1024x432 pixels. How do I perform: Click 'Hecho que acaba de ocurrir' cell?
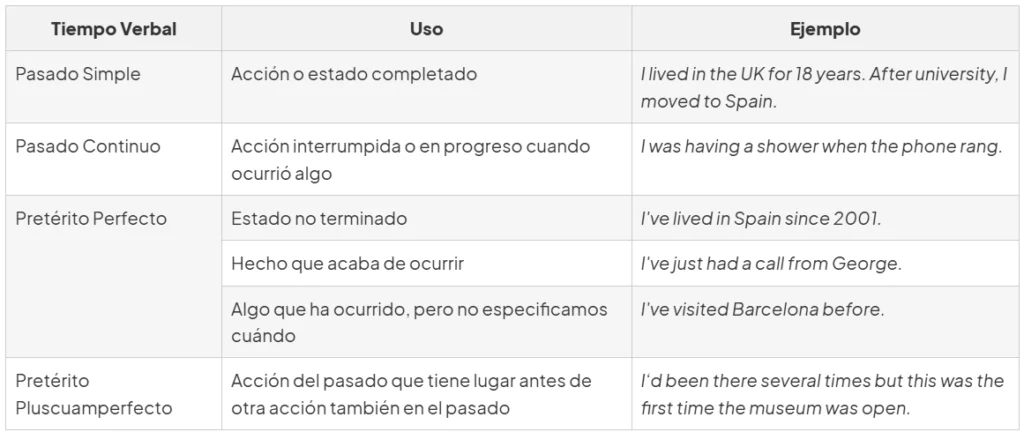[x=426, y=263]
